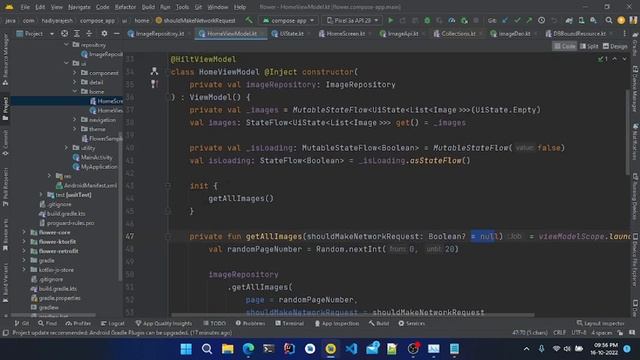This screenshot has height=360, width=640.
Task: Expand the flower-core module
Action: click(x=24, y=232)
